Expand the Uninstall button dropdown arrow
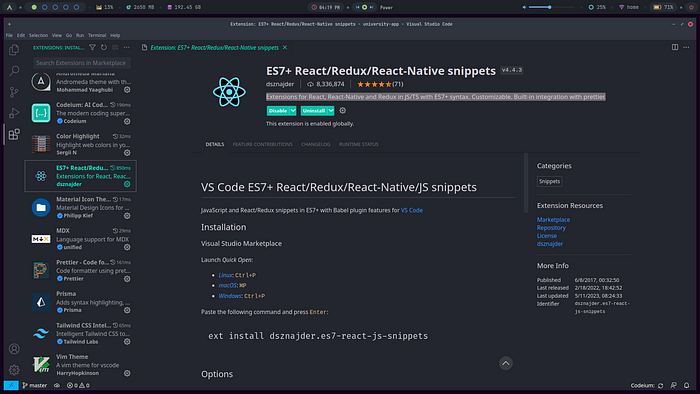 pos(331,111)
